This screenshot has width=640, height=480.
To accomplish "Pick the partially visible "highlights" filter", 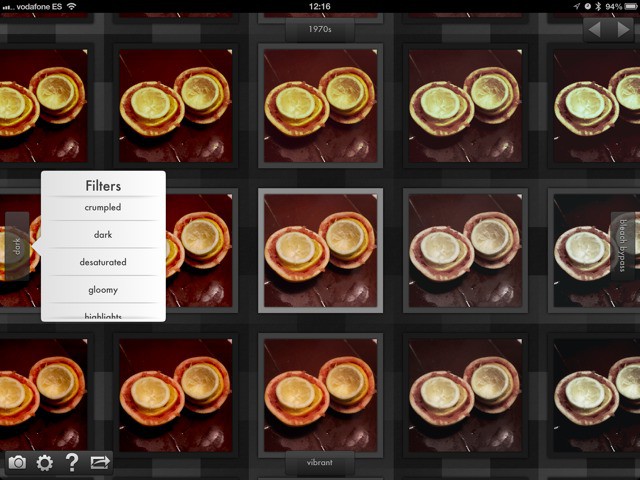I will 103,314.
